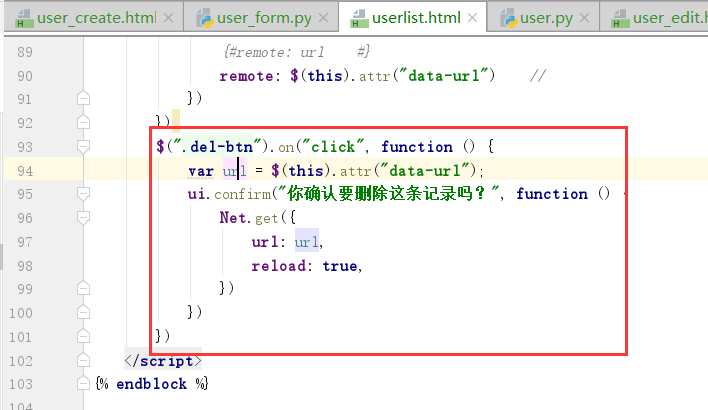The image size is (708, 410).
Task: Toggle the fold marker at line 102
Action: click(x=84, y=360)
